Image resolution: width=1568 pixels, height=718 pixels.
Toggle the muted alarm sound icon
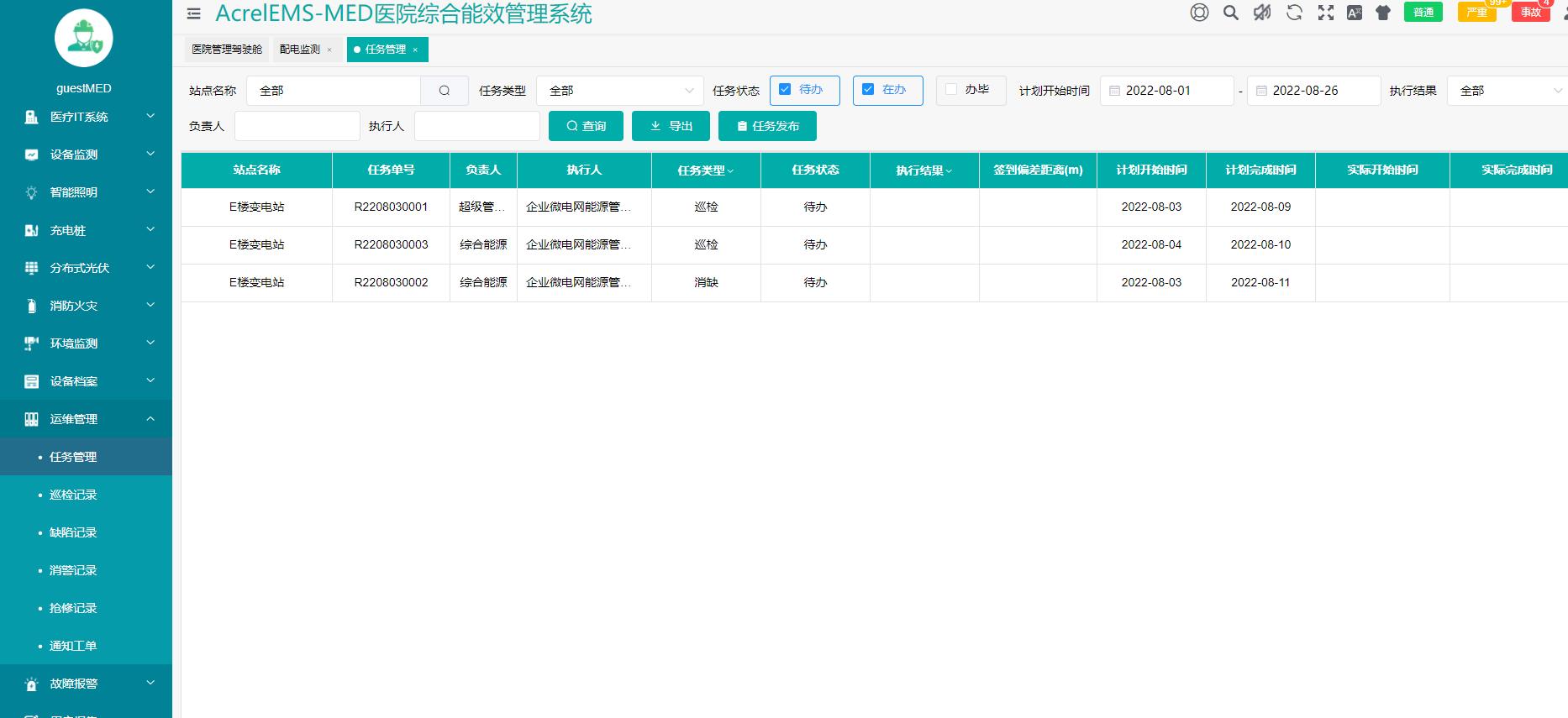1262,13
